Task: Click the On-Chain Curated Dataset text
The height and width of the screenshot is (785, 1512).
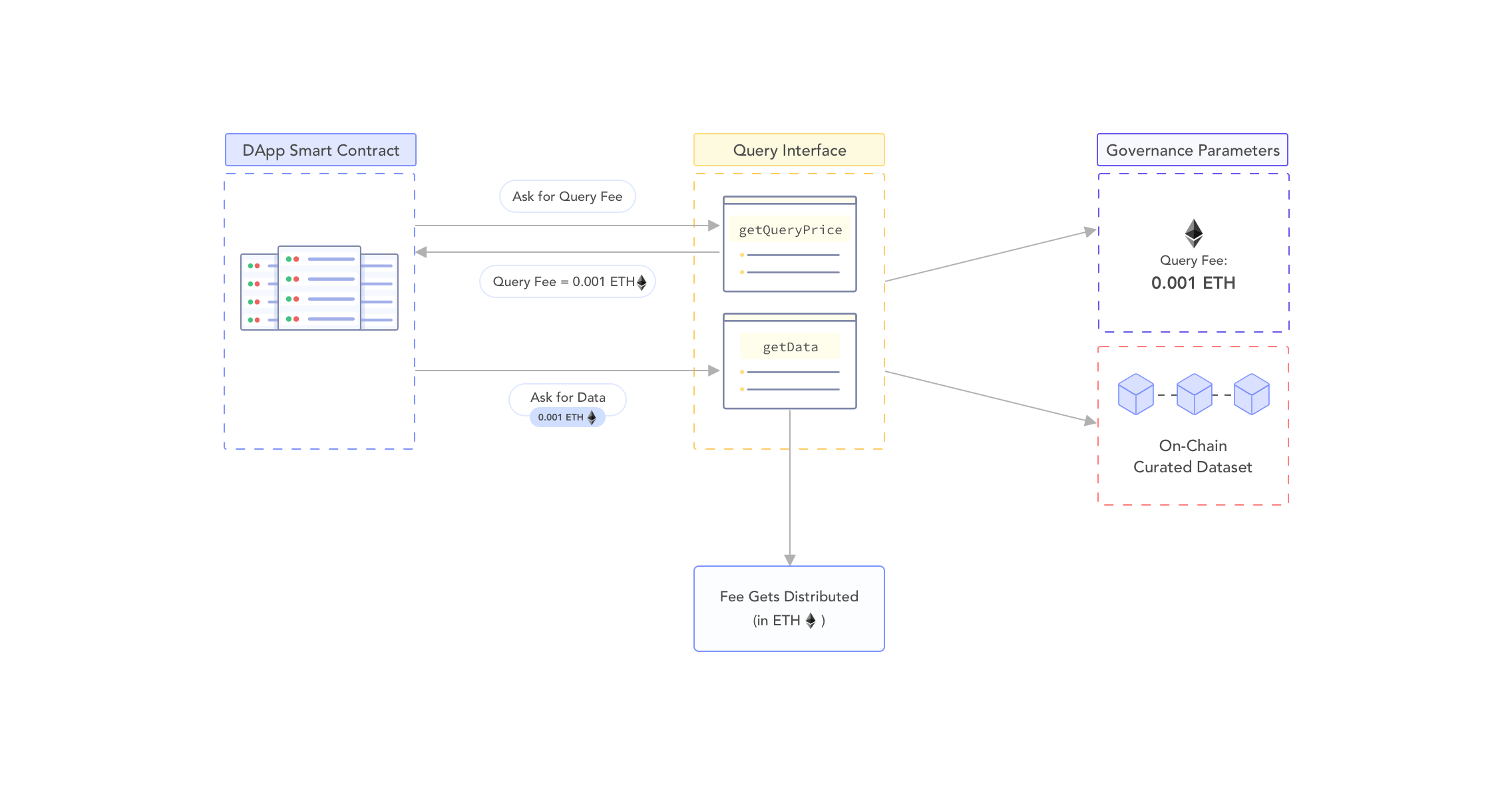Action: point(1193,456)
